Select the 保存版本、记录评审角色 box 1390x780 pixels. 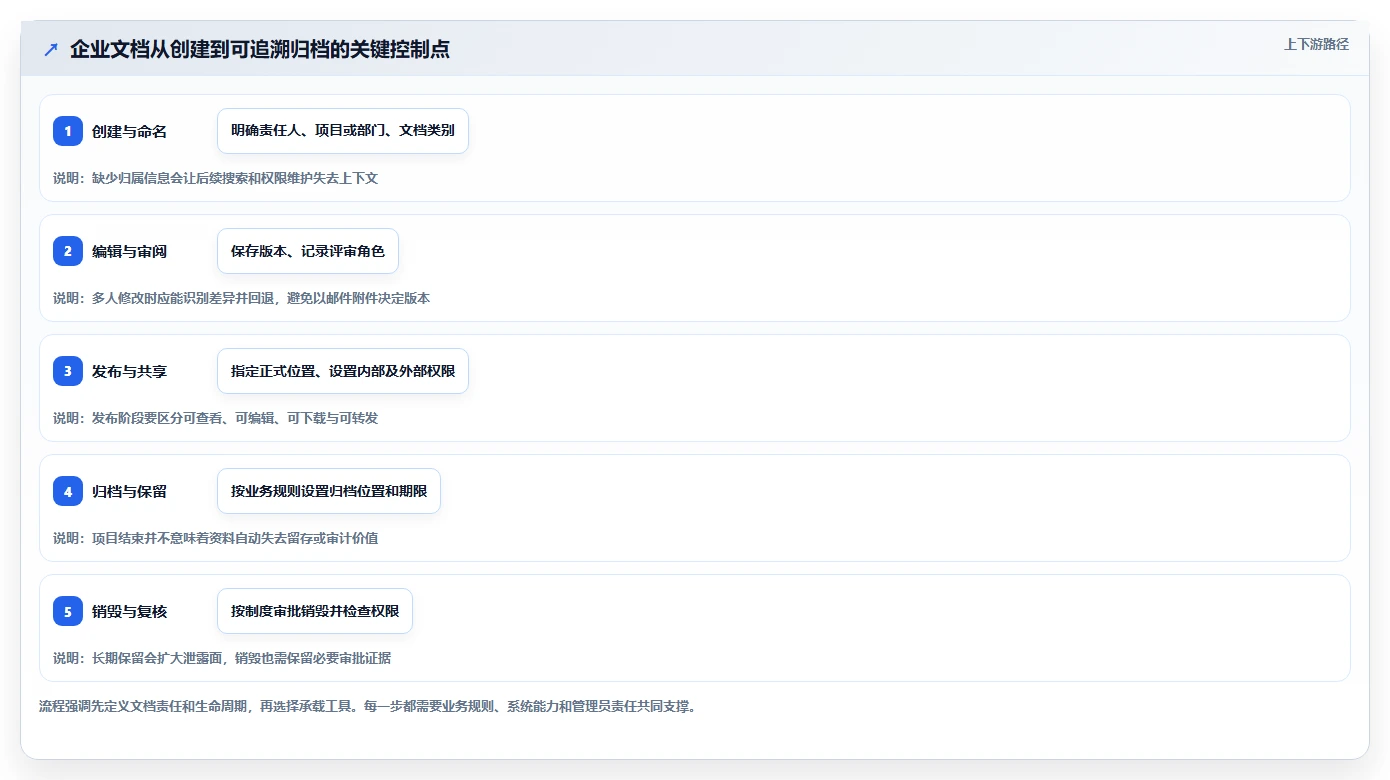[308, 251]
